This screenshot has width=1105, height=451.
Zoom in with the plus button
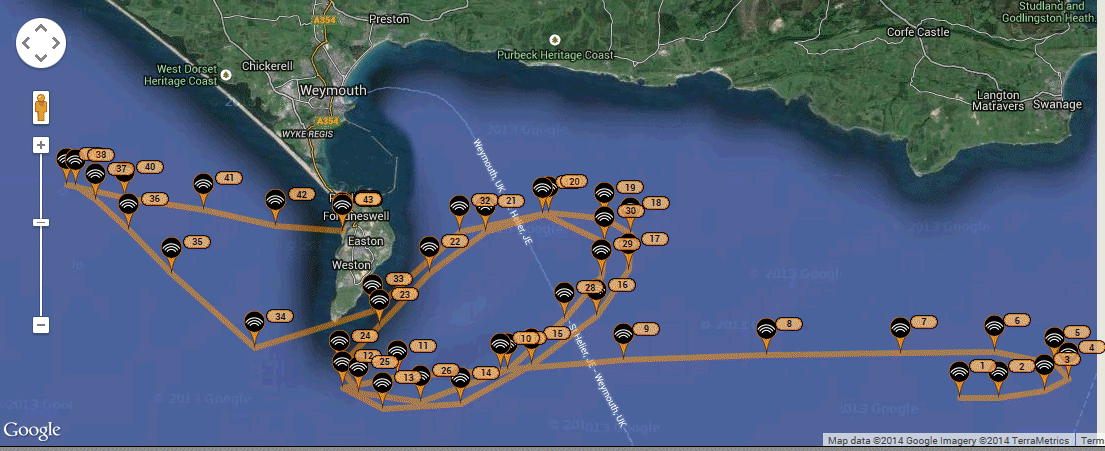[41, 145]
